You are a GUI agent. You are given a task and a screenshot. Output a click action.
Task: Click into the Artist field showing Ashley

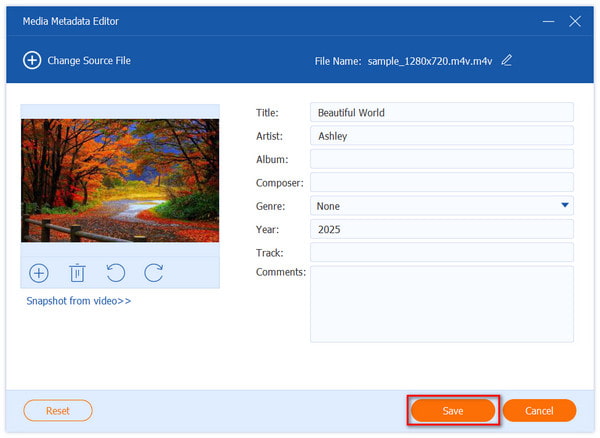(x=441, y=136)
